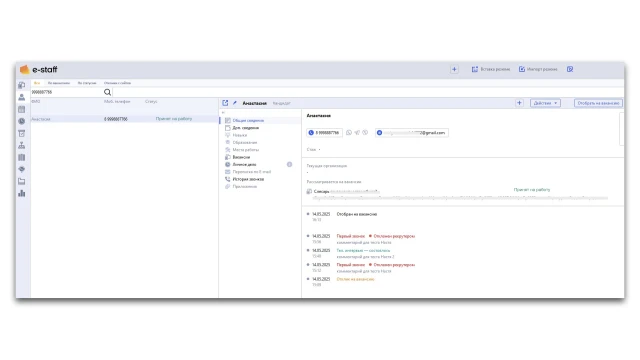Click the Telegram icon next to phone number
This screenshot has height=360, width=640.
(357, 133)
